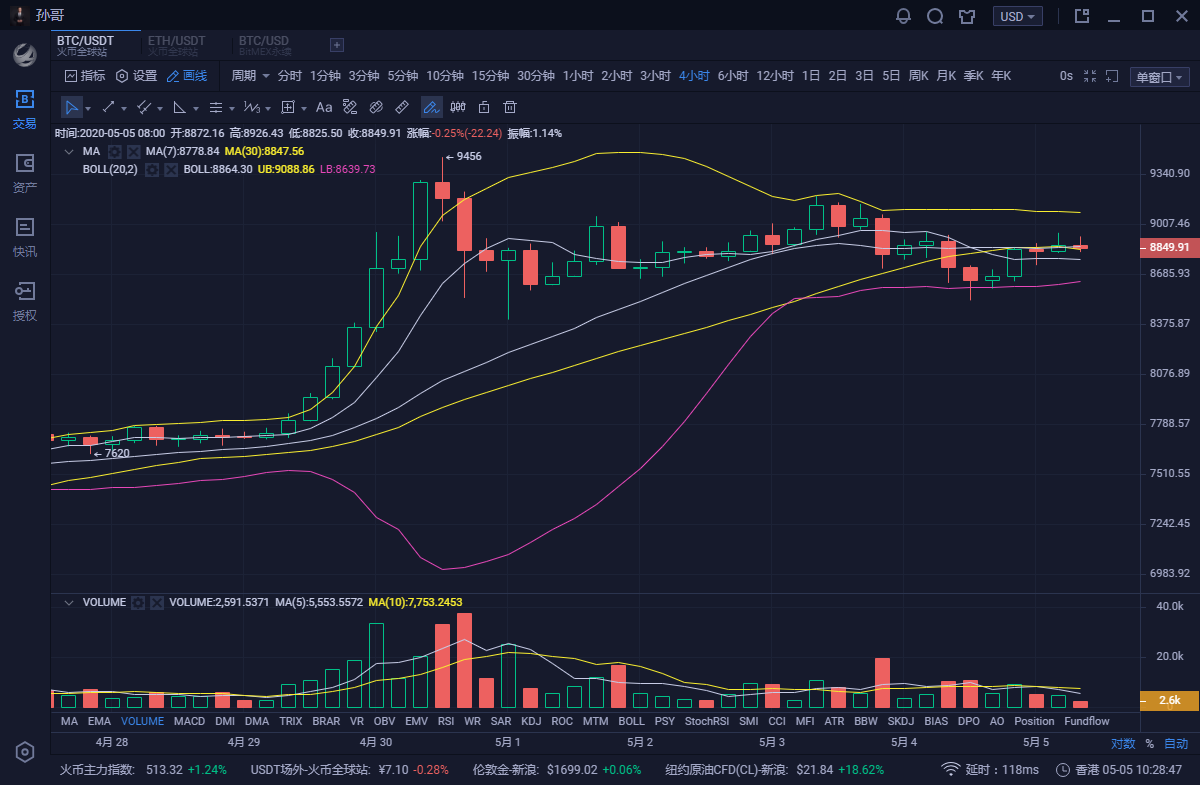Collapse the VOLUME pane chevron
The width and height of the screenshot is (1200, 785).
coord(68,602)
